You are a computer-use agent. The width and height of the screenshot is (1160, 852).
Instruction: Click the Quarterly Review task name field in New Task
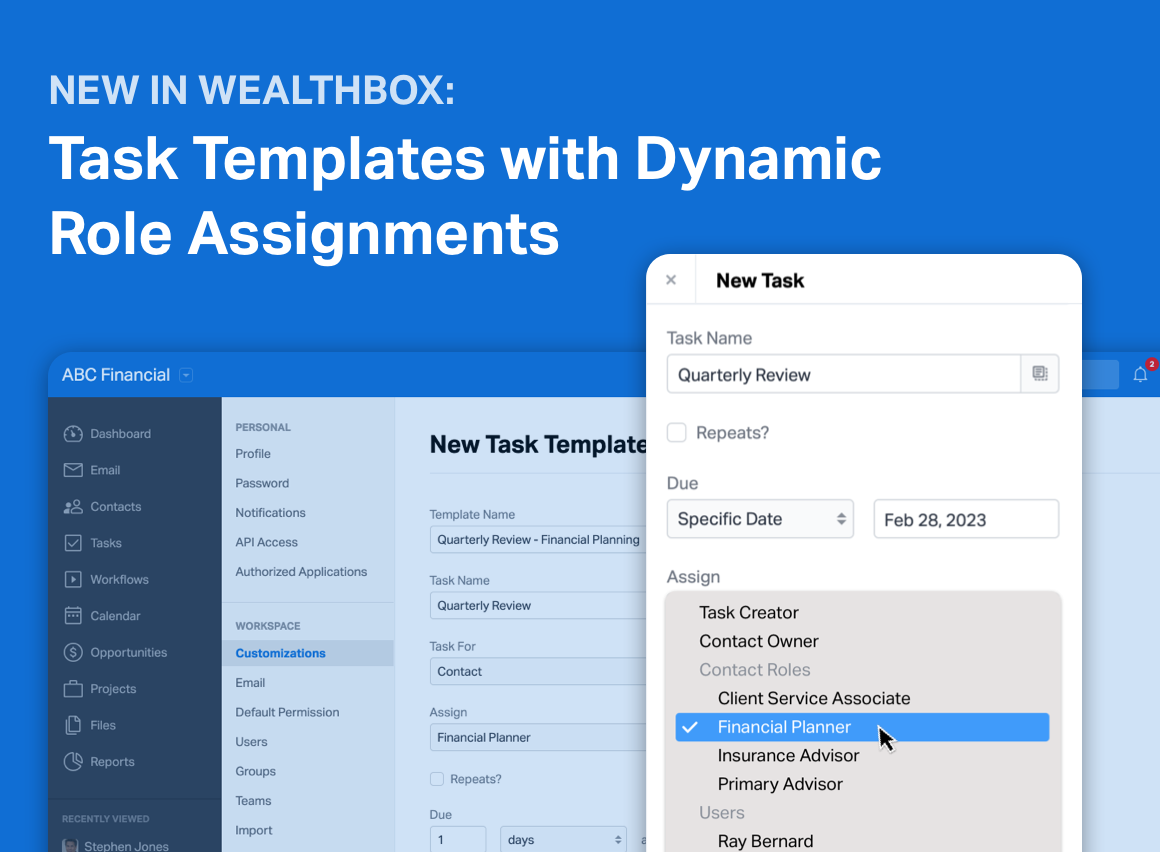pyautogui.click(x=843, y=374)
